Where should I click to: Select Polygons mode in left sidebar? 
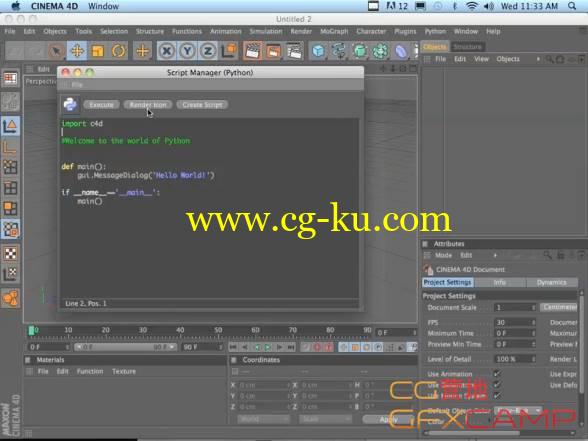[10, 208]
